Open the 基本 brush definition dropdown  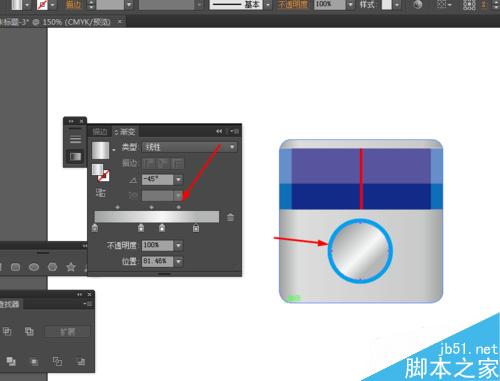coord(268,5)
